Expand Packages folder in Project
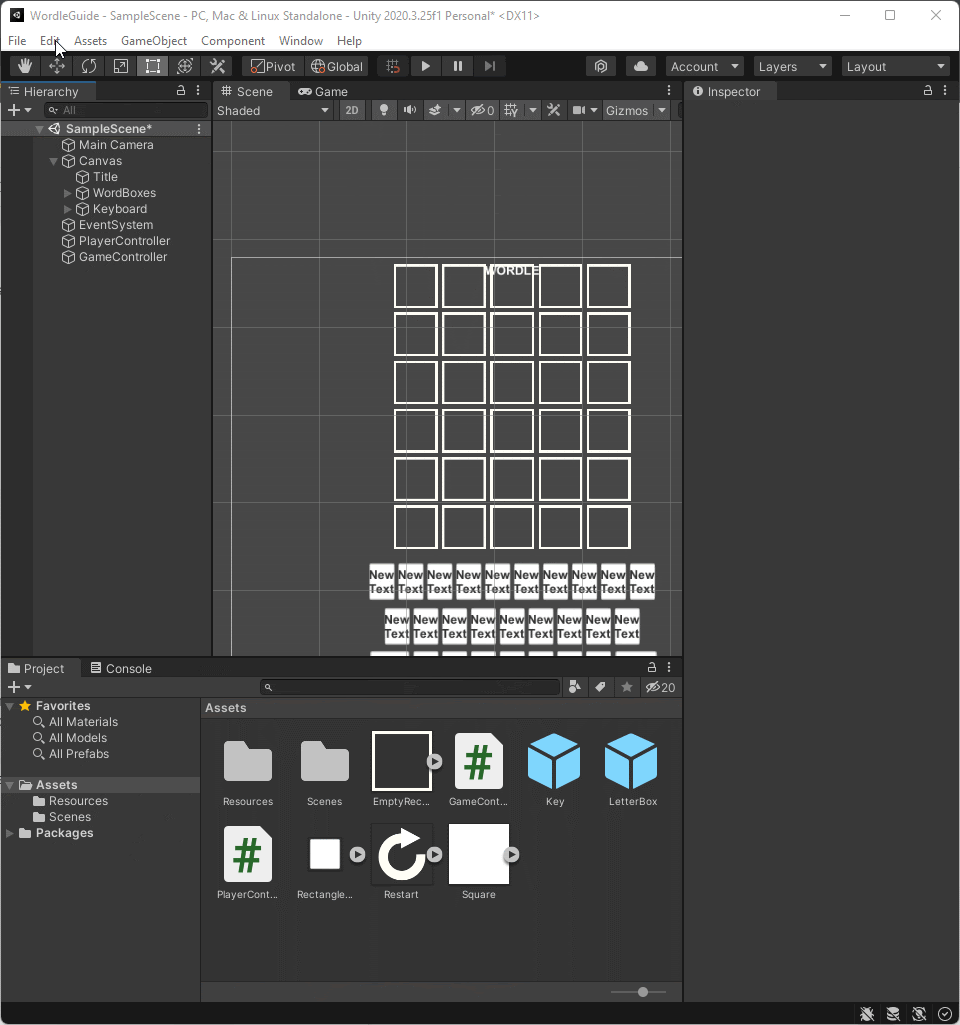 point(10,833)
